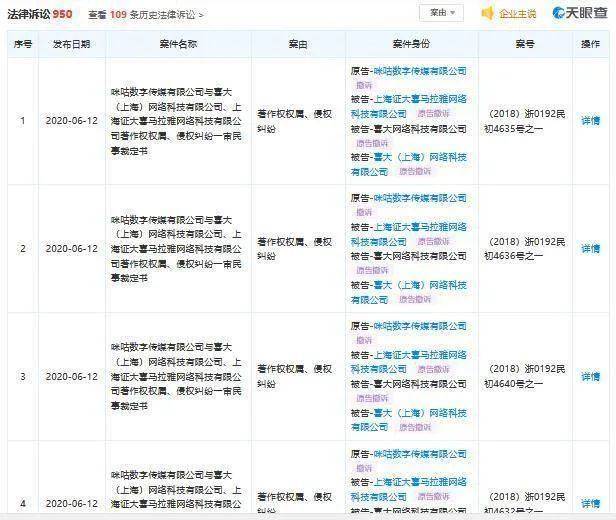The width and height of the screenshot is (616, 520).
Task: Click date 2020-06-12 in row 1
Action: tap(72, 121)
